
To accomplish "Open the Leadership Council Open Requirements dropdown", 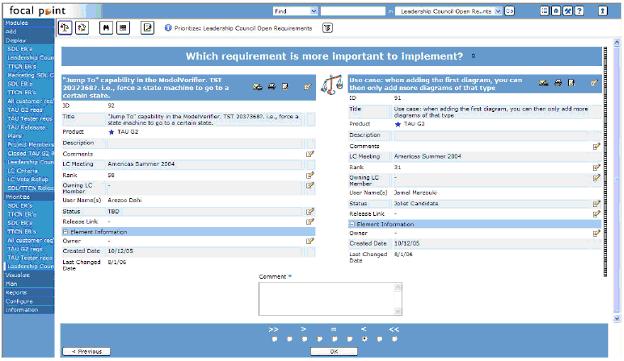I will [448, 11].
